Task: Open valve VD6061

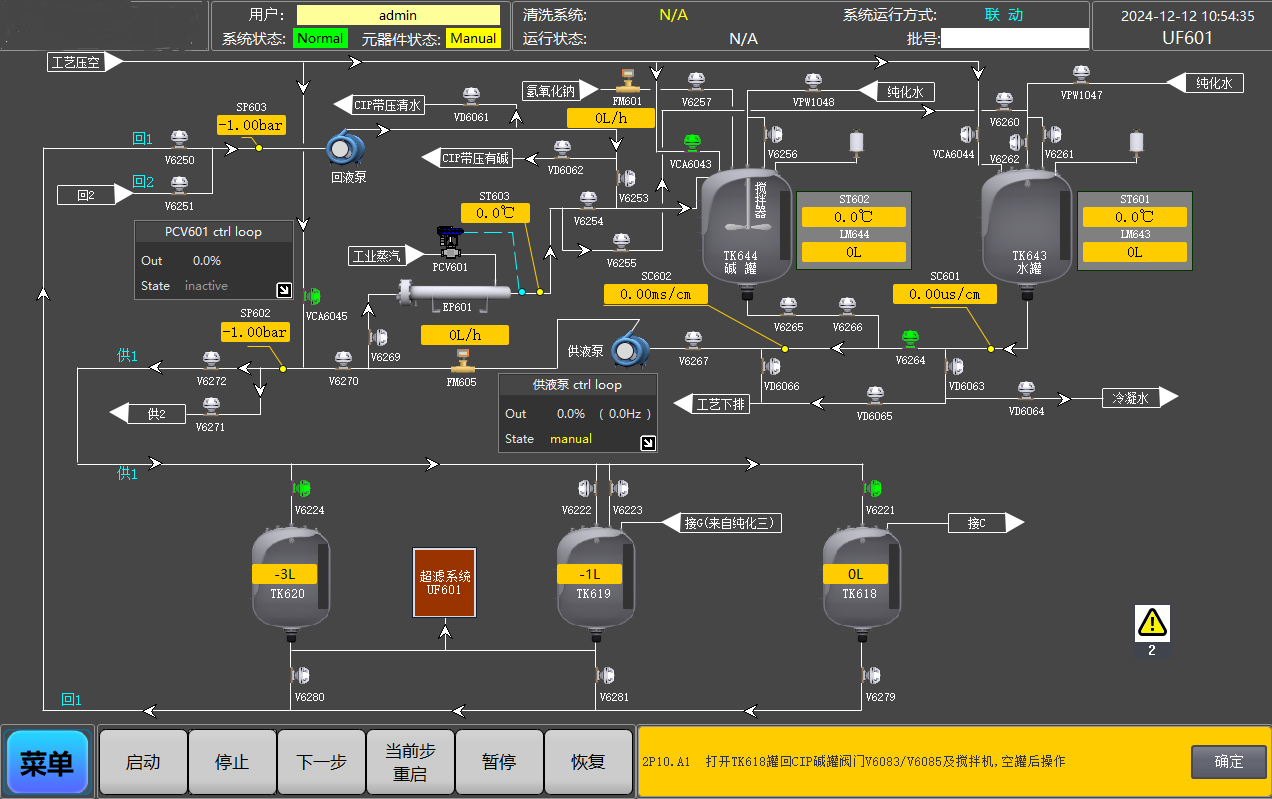Action: pos(471,97)
